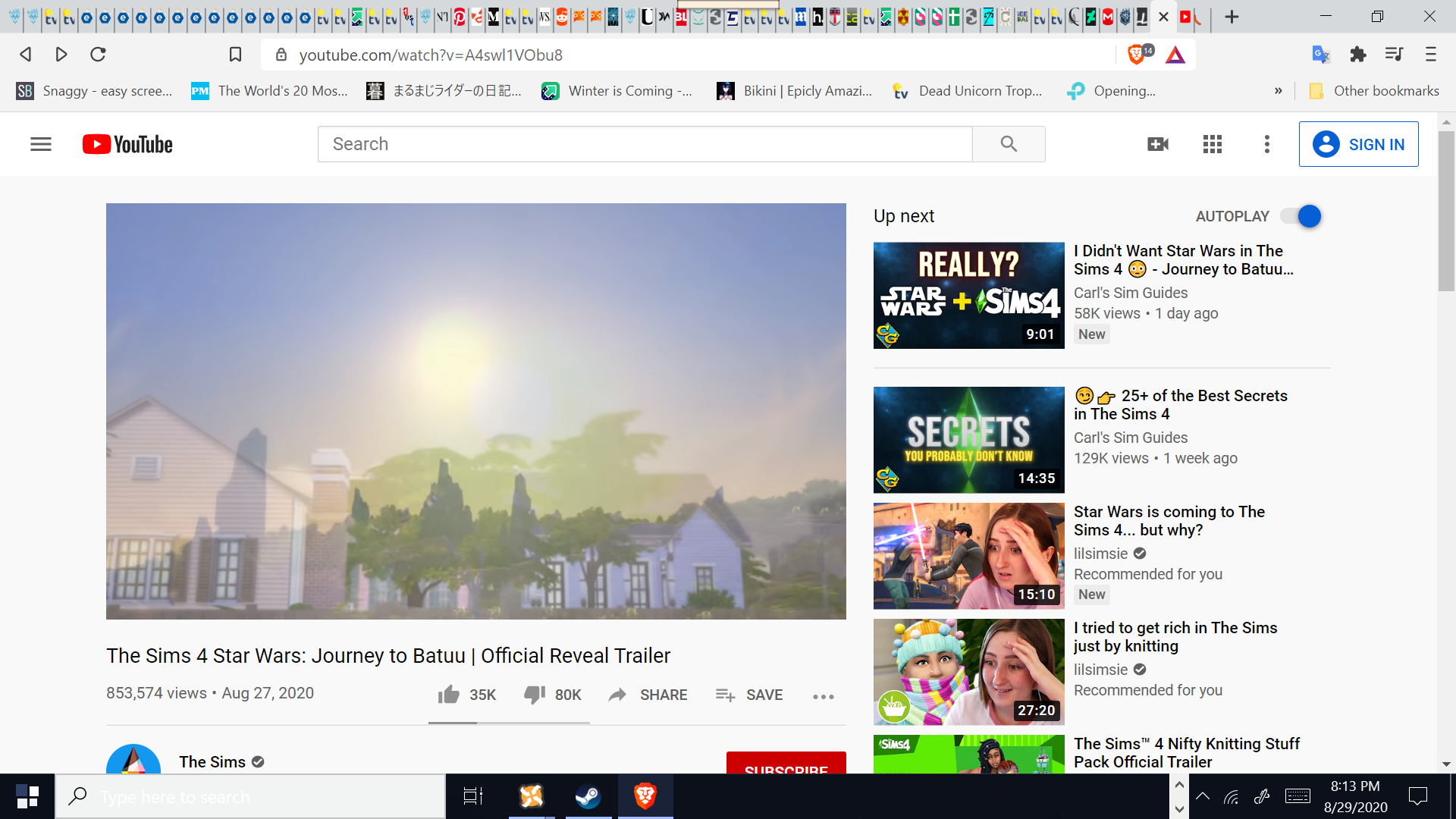Screen dimensions: 1456x819
Task: Open The Sims channel avatar
Action: [133, 759]
